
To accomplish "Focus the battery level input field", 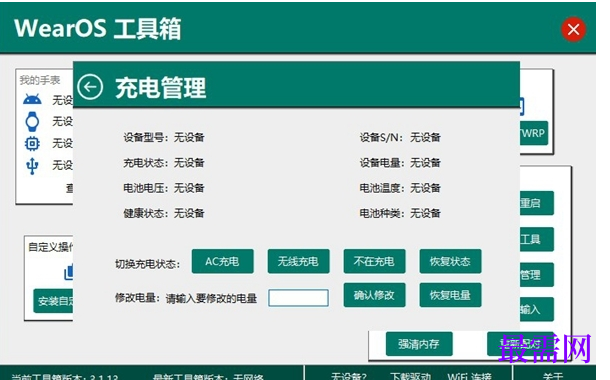I will pos(298,298).
